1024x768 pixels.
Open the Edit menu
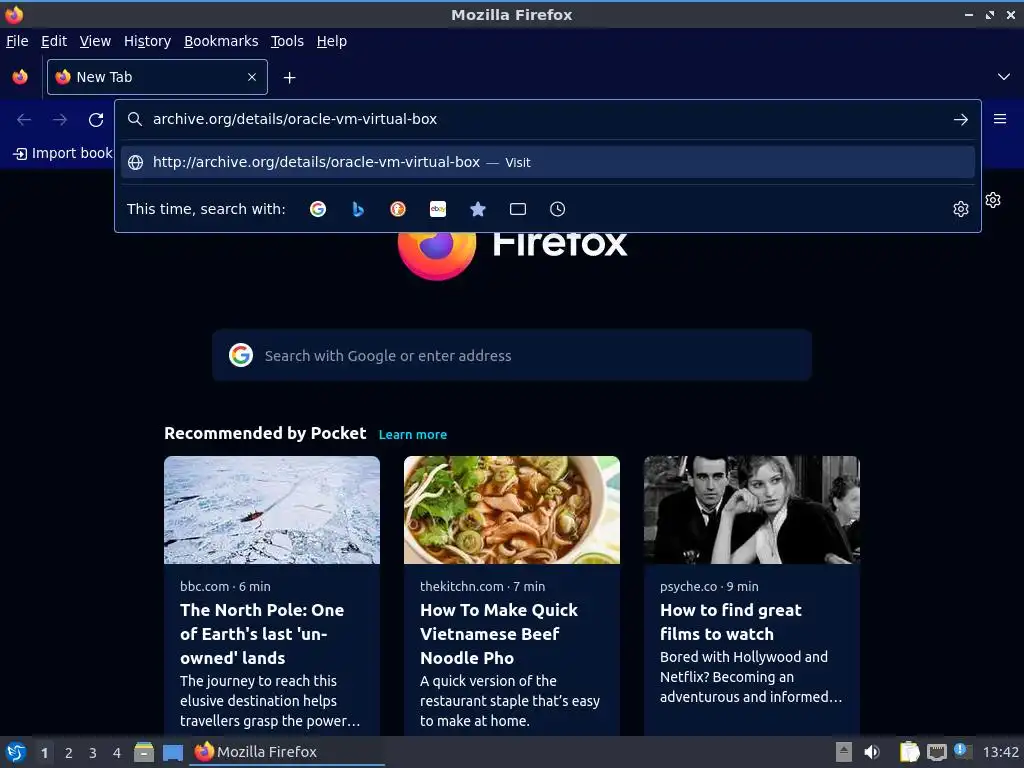point(54,41)
